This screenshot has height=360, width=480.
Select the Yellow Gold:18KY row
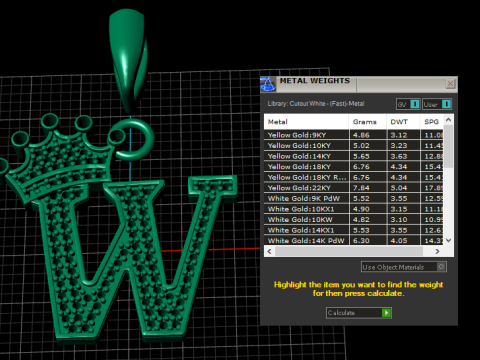coord(354,167)
